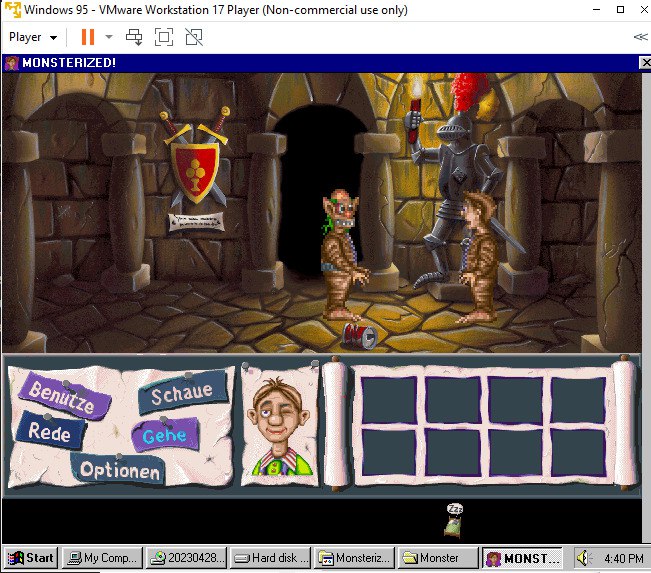
Task: Open the Windows 95 Start menu
Action: pos(31,558)
